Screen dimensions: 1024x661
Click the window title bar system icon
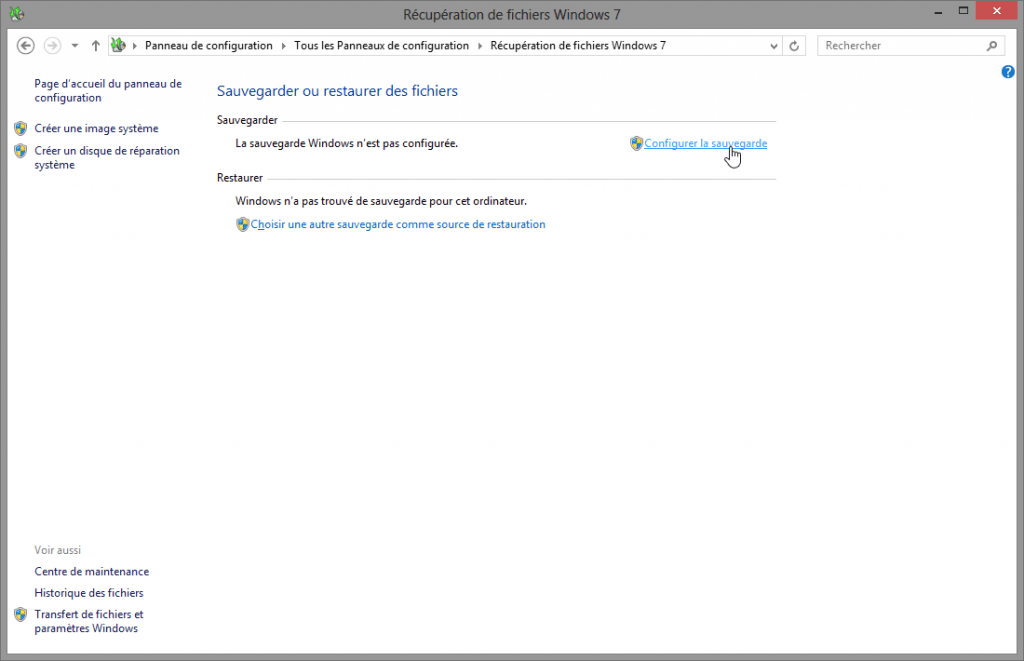pyautogui.click(x=17, y=14)
